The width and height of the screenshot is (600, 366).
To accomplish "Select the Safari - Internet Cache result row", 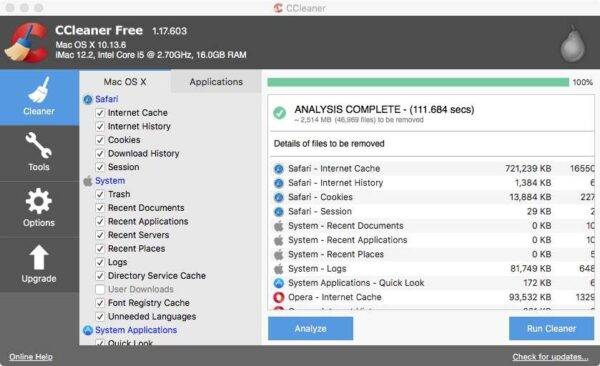I will [432, 169].
